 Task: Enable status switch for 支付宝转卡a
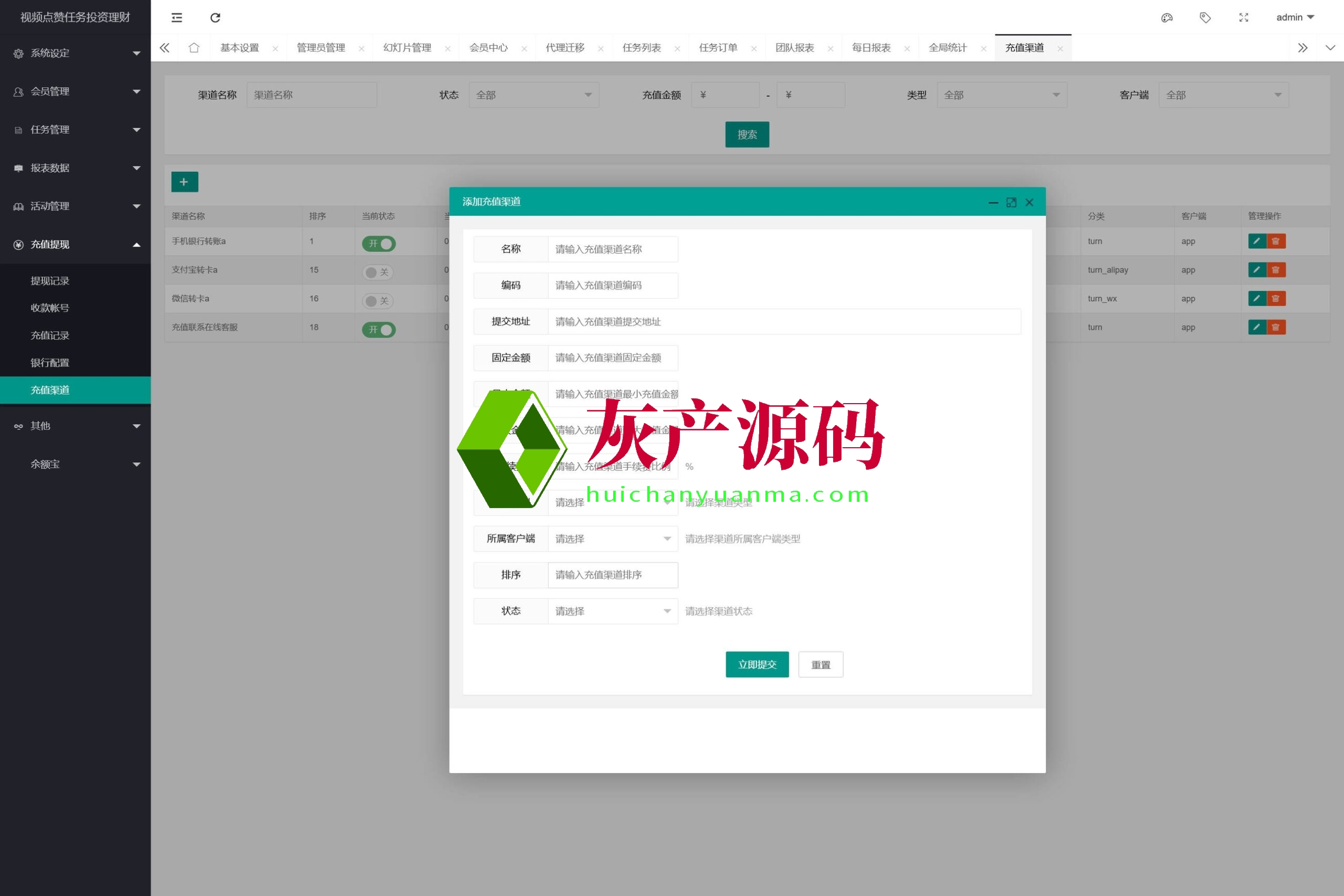point(379,272)
